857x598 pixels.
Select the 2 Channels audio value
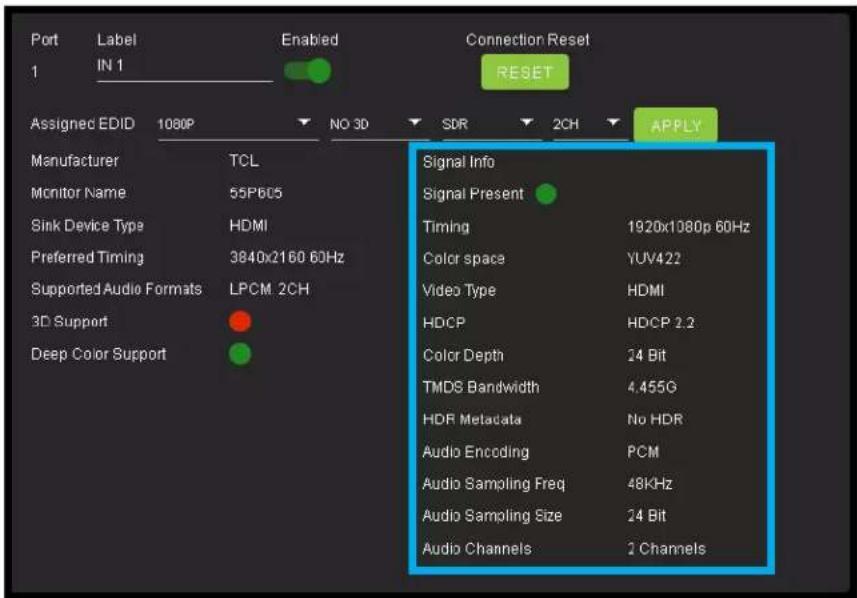coord(666,548)
